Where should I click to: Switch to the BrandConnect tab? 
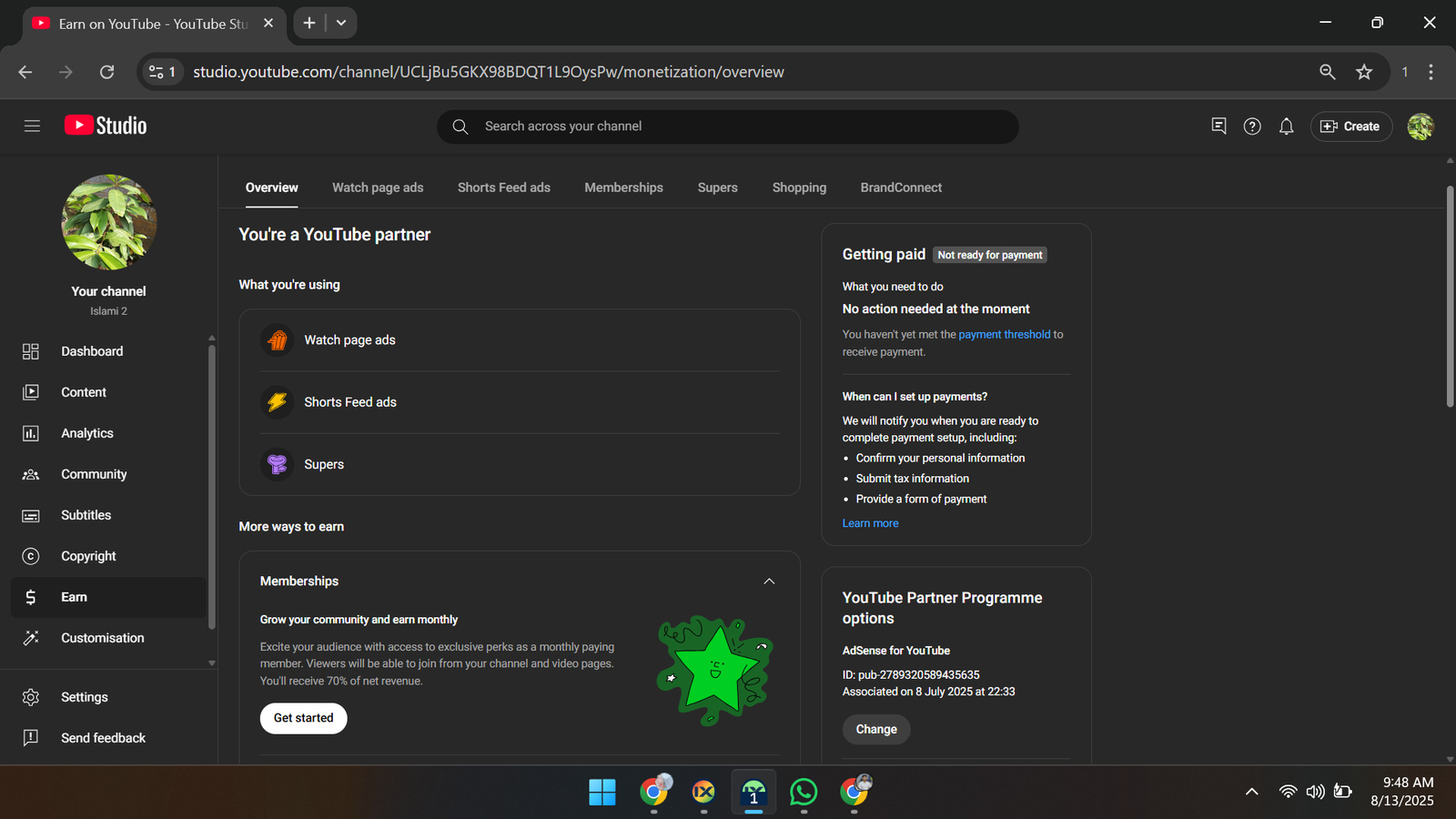click(901, 187)
